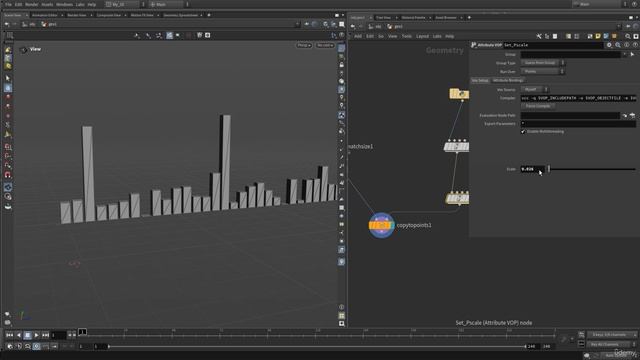Image resolution: width=640 pixels, height=360 pixels.
Task: Click the bottom node connected to copytopoints1
Action: tap(458, 198)
